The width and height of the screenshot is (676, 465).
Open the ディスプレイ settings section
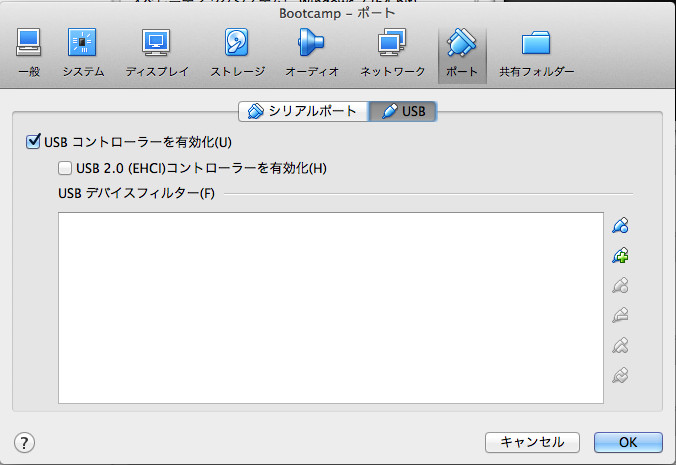pyautogui.click(x=157, y=53)
